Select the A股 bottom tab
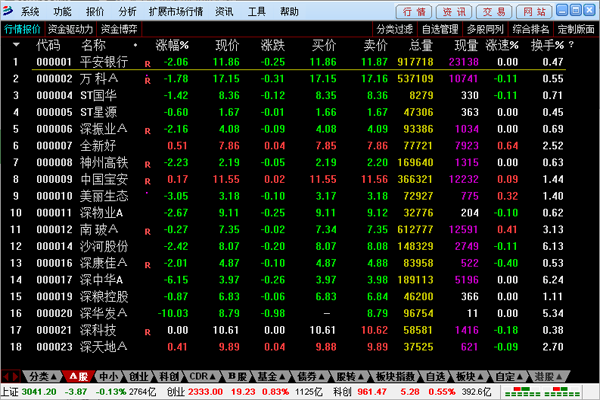Screen dimensions: 600x400 click(79, 377)
